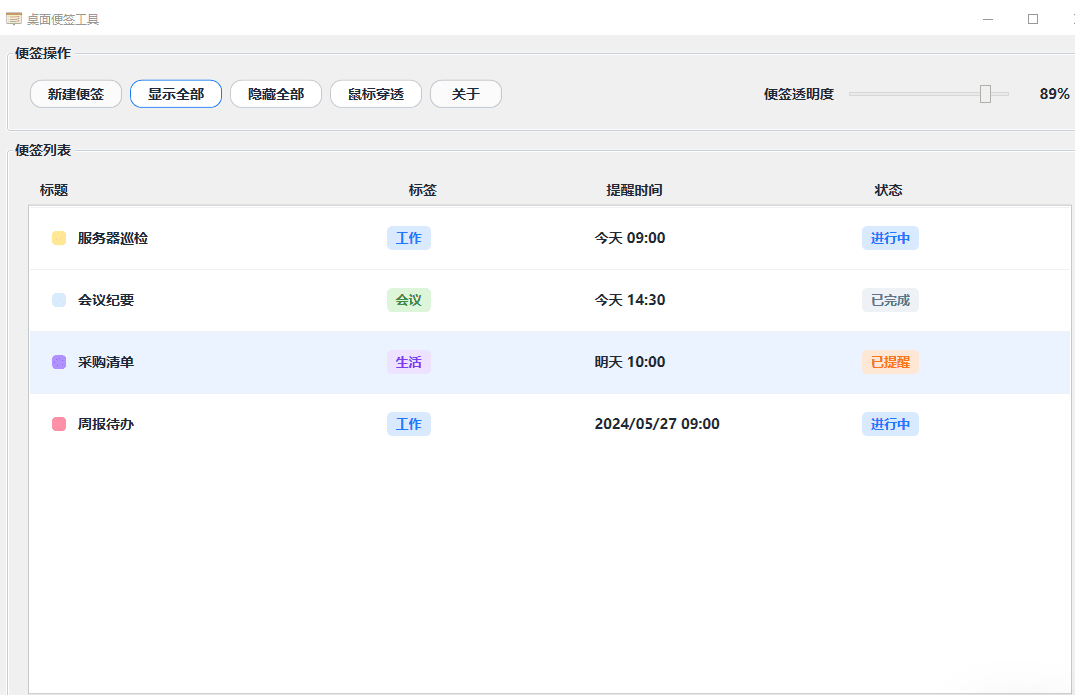The image size is (1075, 695).
Task: Click the pink swatch beside 周报待办
Action: pos(59,424)
